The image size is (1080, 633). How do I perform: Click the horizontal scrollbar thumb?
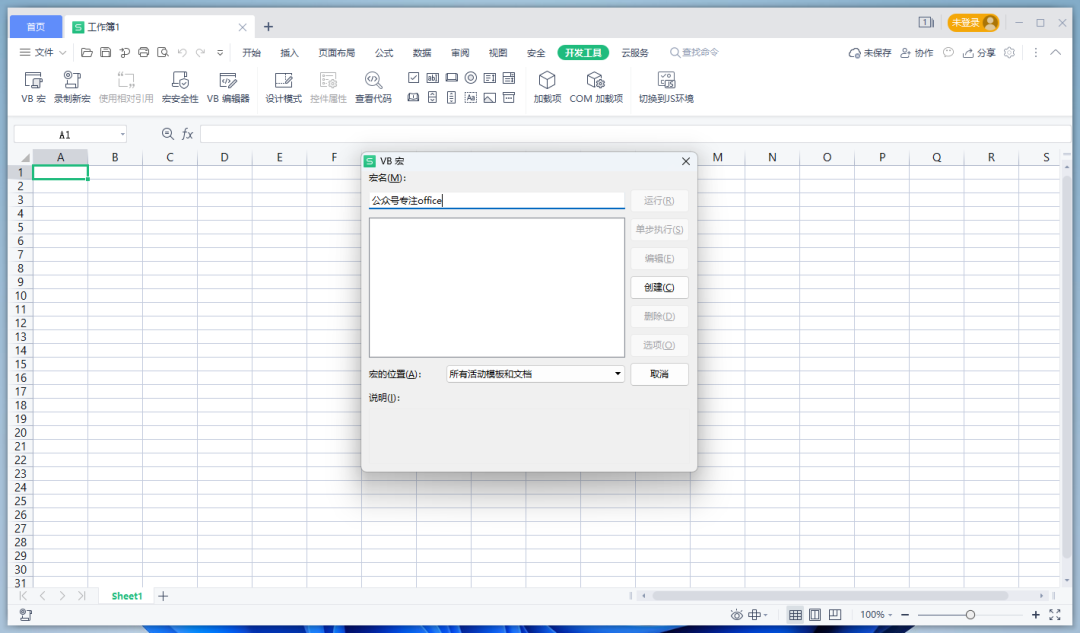tap(830, 595)
